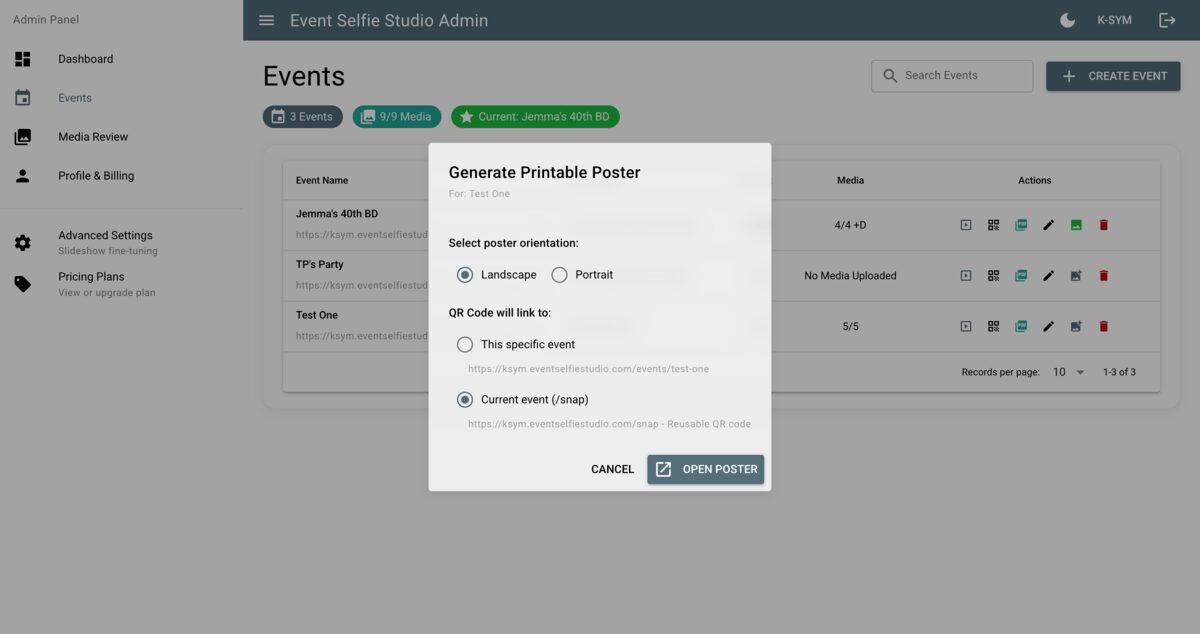This screenshot has width=1200, height=634.
Task: Open Media Review in the sidebar
Action: (x=93, y=137)
